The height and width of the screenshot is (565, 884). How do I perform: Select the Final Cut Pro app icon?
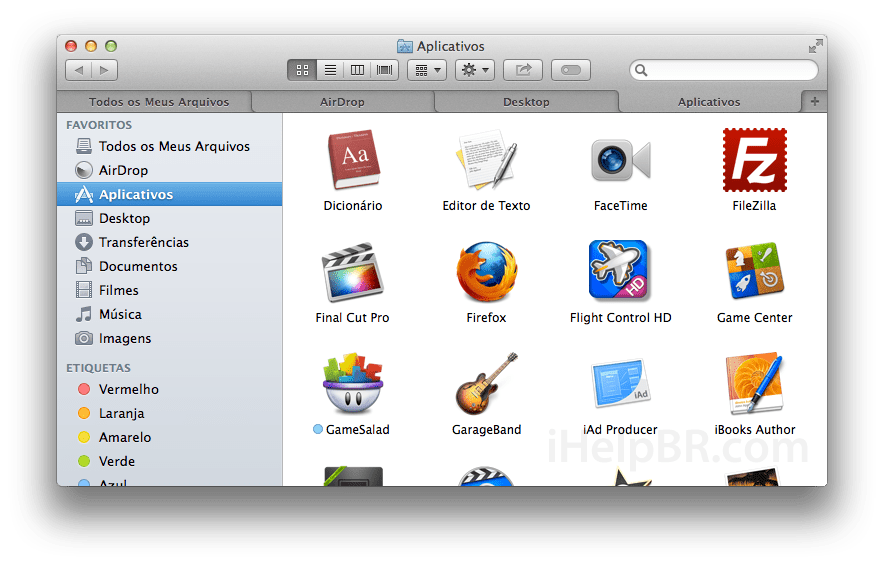(352, 272)
